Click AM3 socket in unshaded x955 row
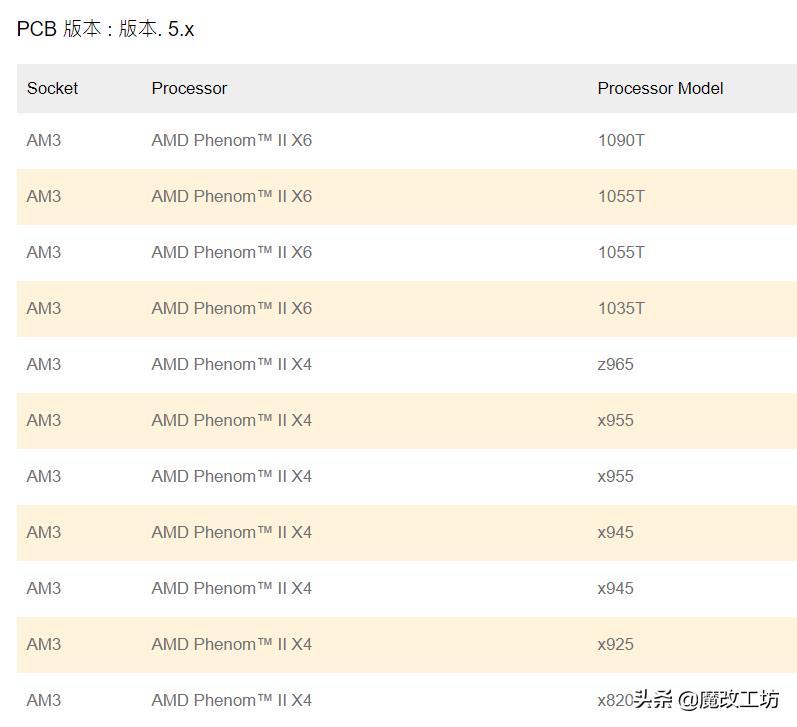This screenshot has width=797, height=727. [44, 476]
